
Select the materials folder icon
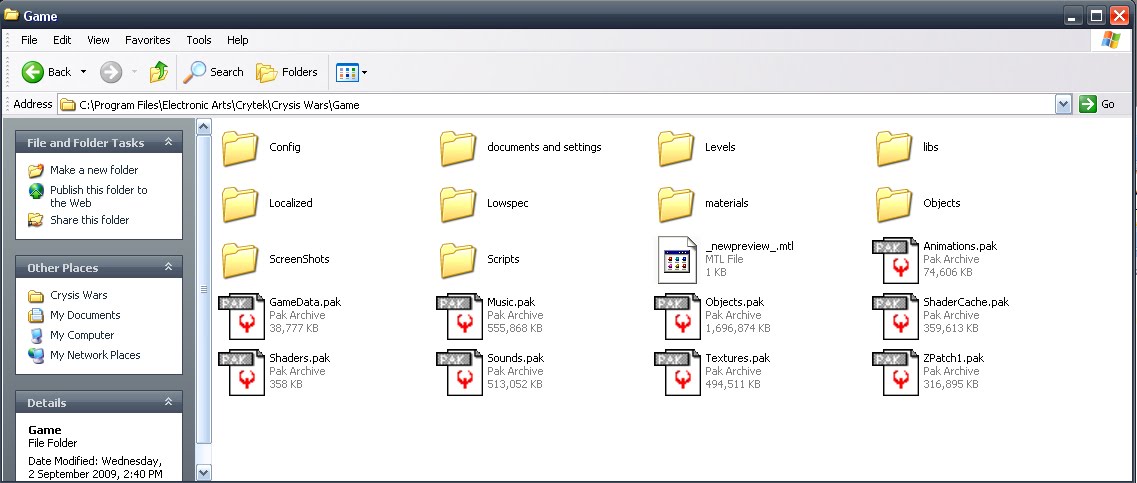[676, 204]
